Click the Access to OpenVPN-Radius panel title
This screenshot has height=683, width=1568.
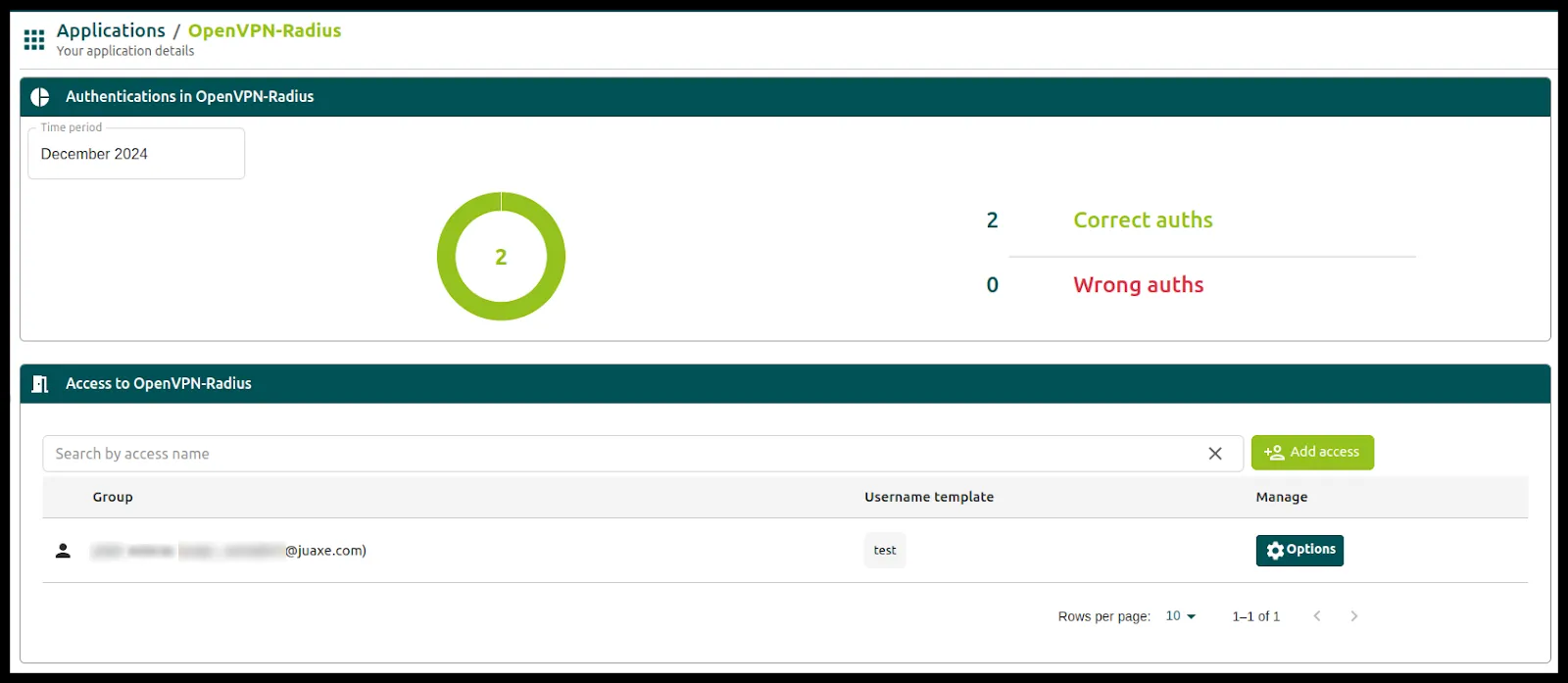[159, 384]
